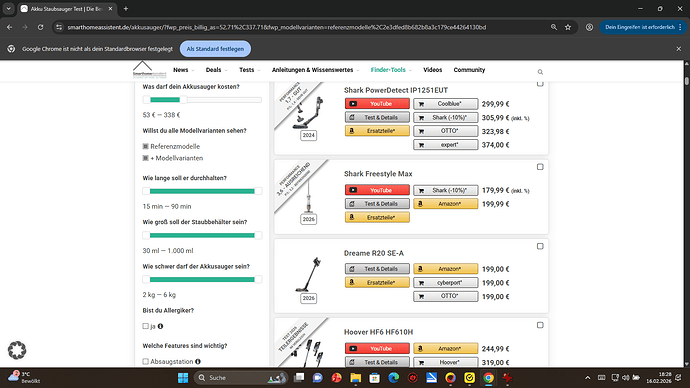
Task: Enable the Allergiker ja checkbox
Action: tap(146, 326)
